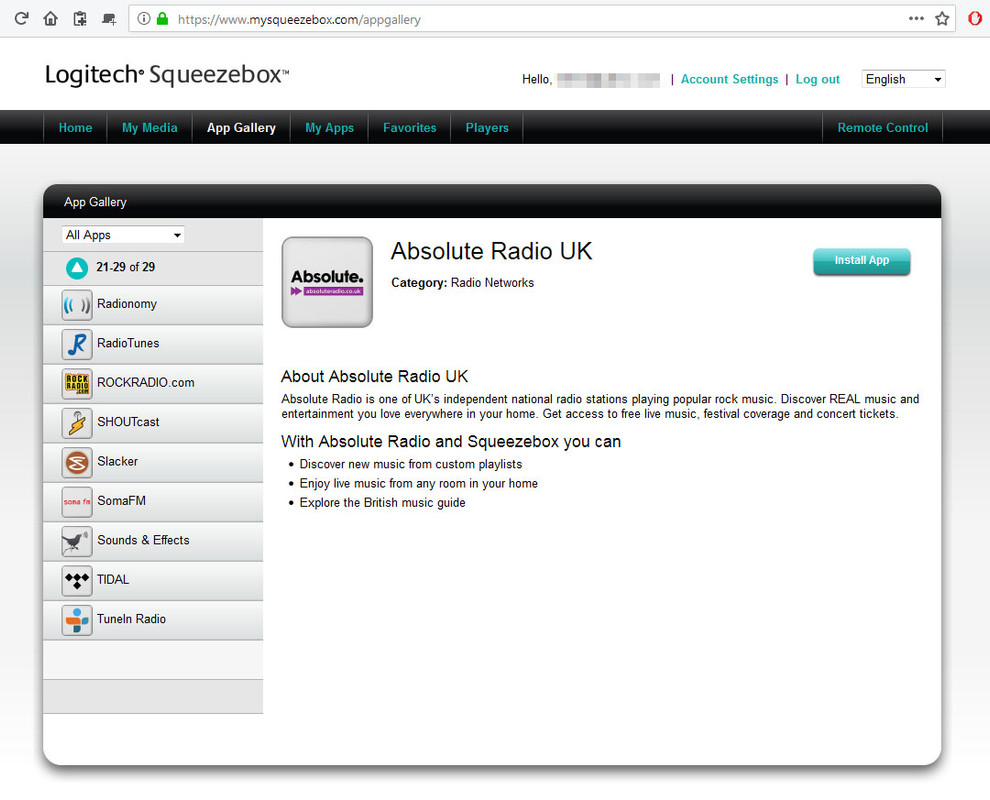Click the TuneIn Radio app icon
Image resolution: width=990 pixels, height=800 pixels.
coord(77,619)
